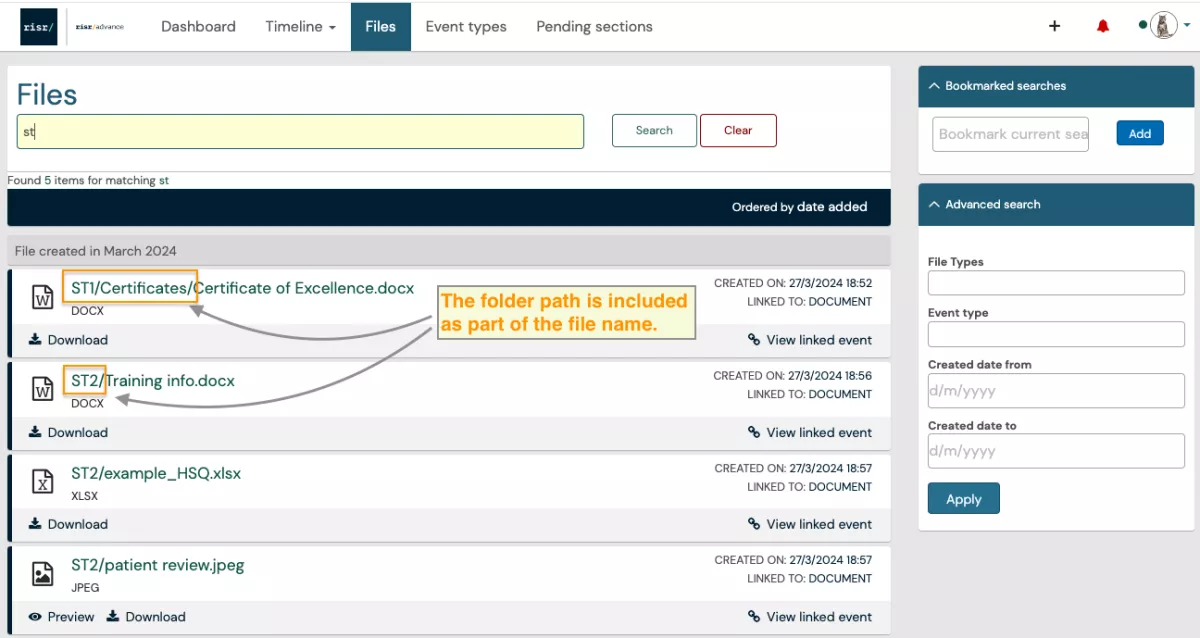Viewport: 1200px width, 638px height.
Task: Click the Search button
Action: tap(653, 130)
